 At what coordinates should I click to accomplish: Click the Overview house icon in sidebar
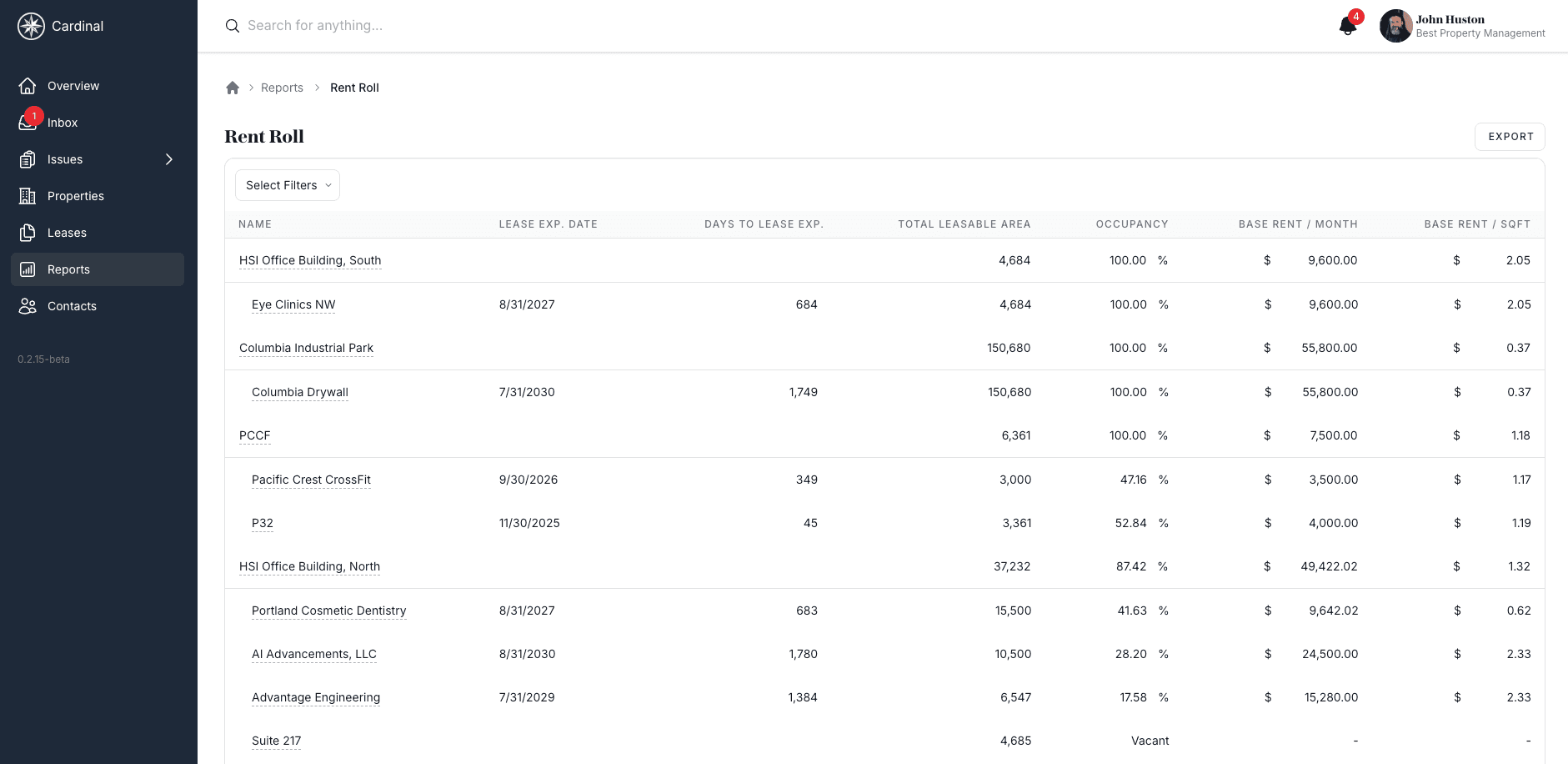coord(28,86)
